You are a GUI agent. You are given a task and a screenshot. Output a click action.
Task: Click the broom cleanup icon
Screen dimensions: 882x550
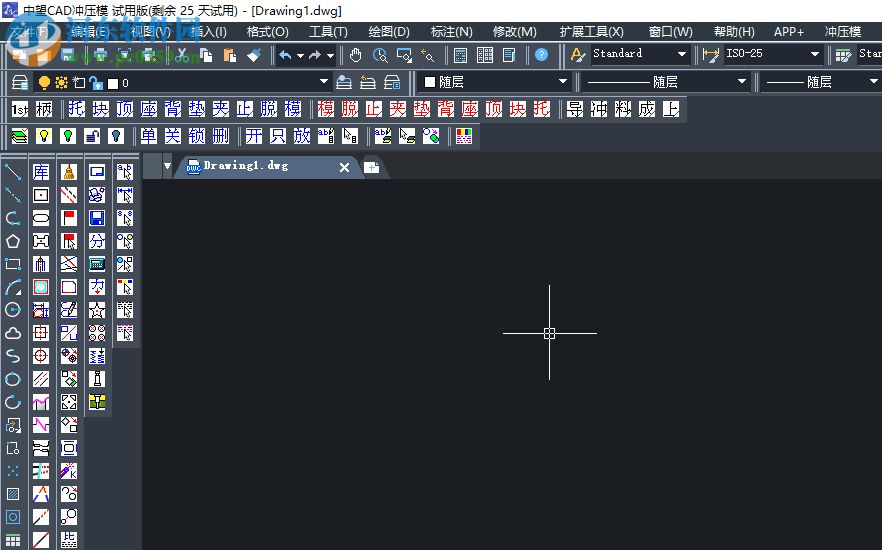69,172
